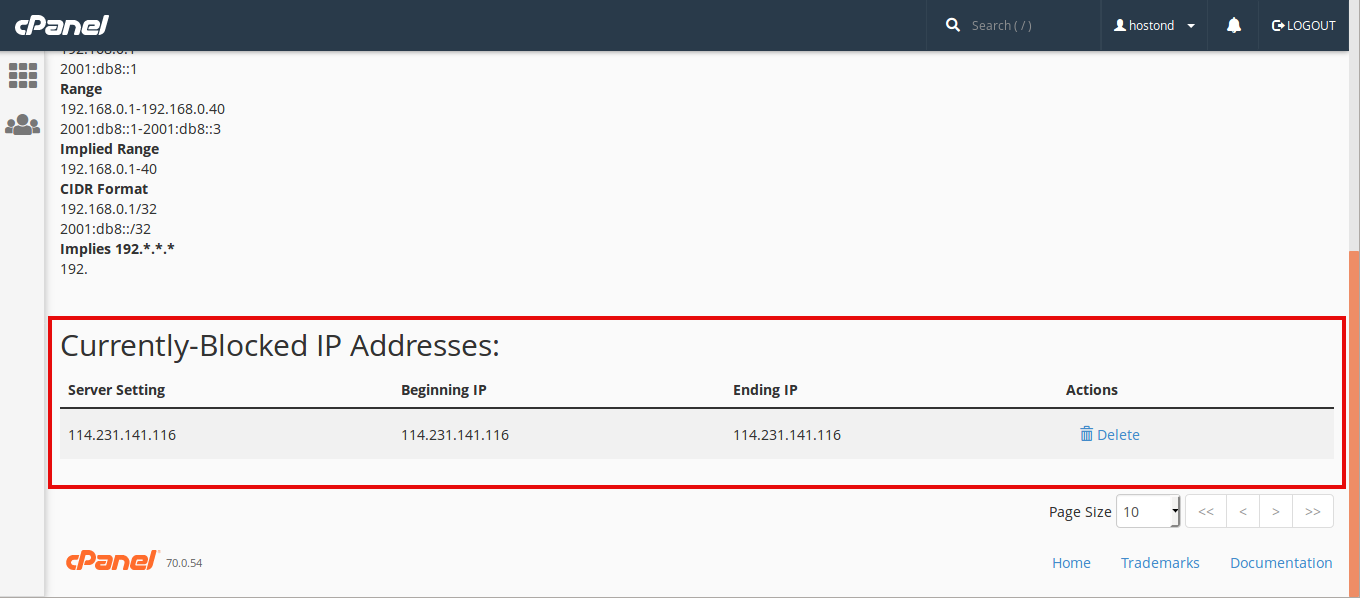Open the hostond user menu
This screenshot has width=1360, height=598.
[x=1154, y=25]
